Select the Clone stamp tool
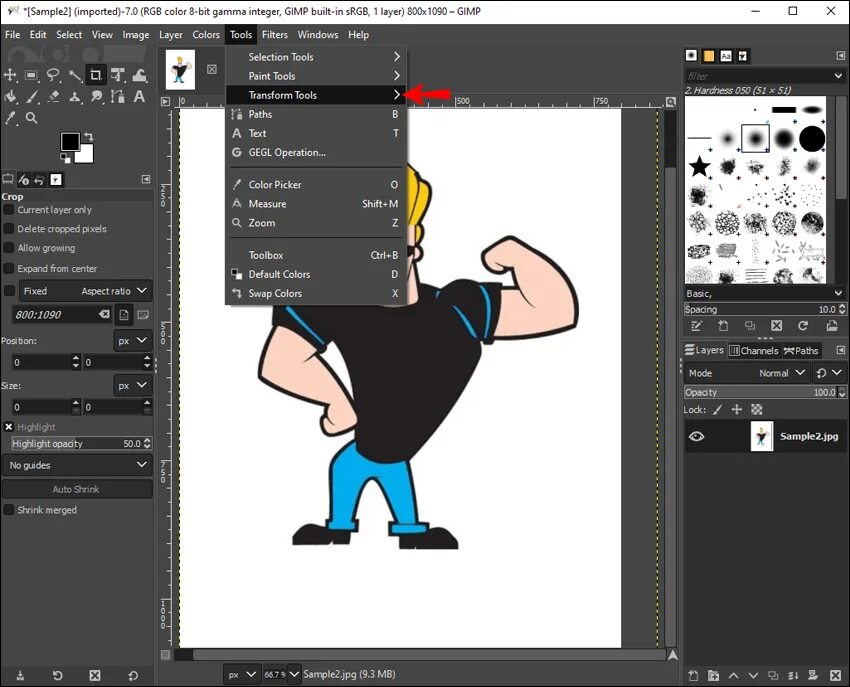850x687 pixels. pyautogui.click(x=75, y=97)
